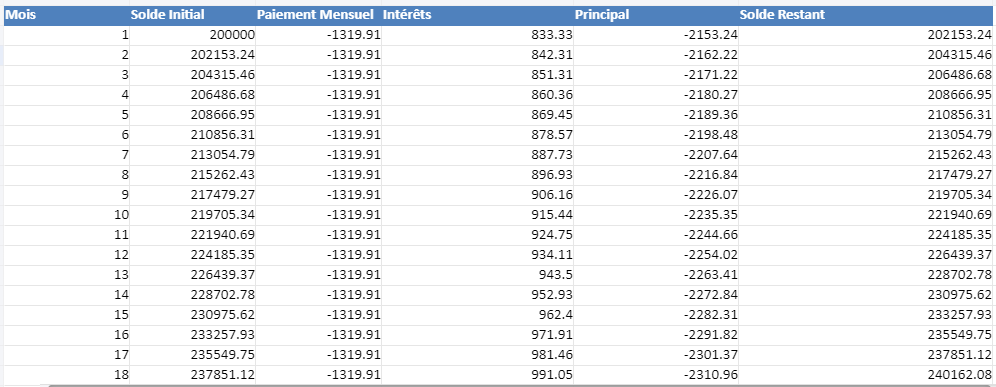Select the principal cell showing -2153.24

[x=656, y=36]
